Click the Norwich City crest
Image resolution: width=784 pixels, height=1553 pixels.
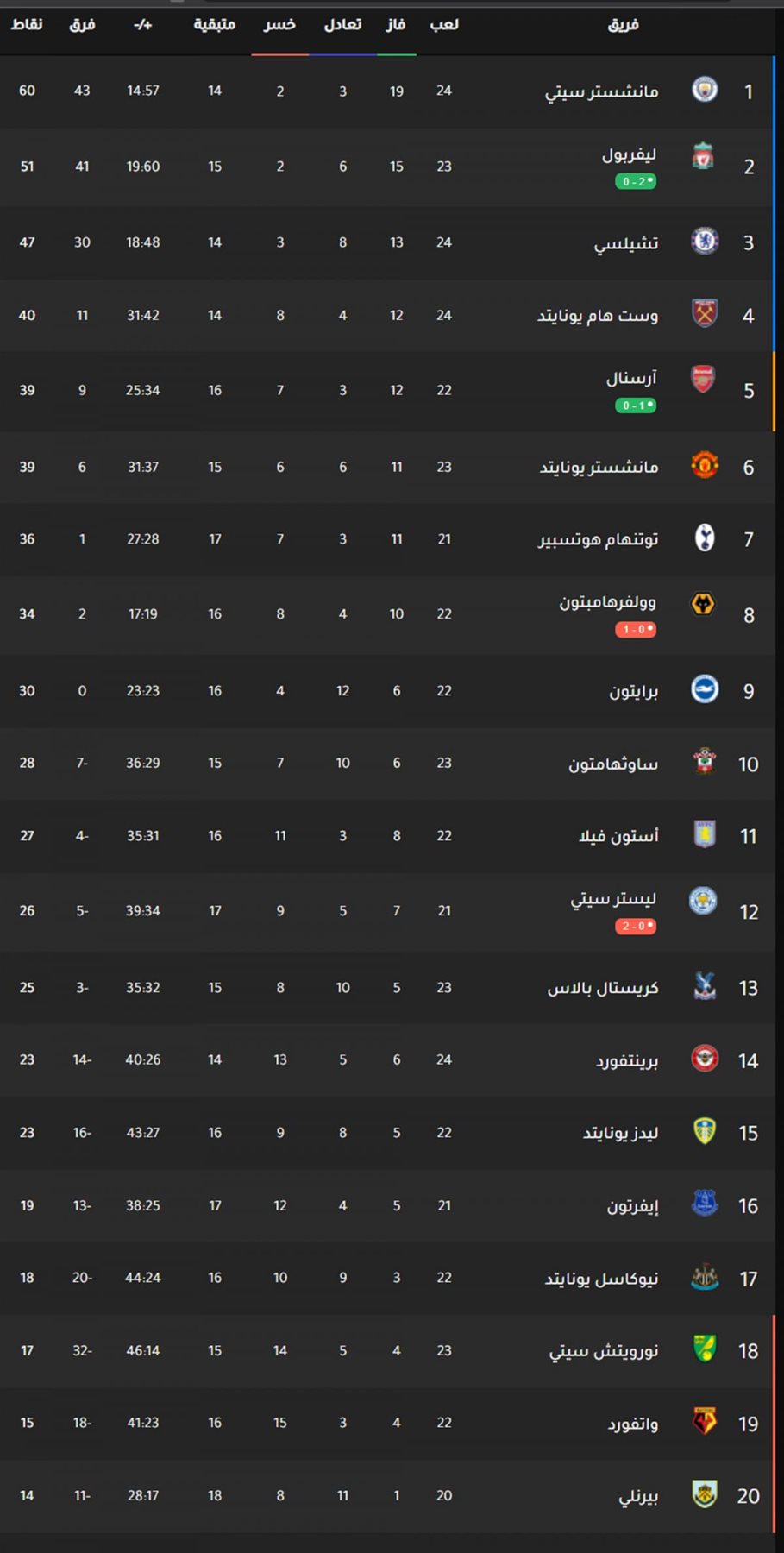tap(705, 1349)
